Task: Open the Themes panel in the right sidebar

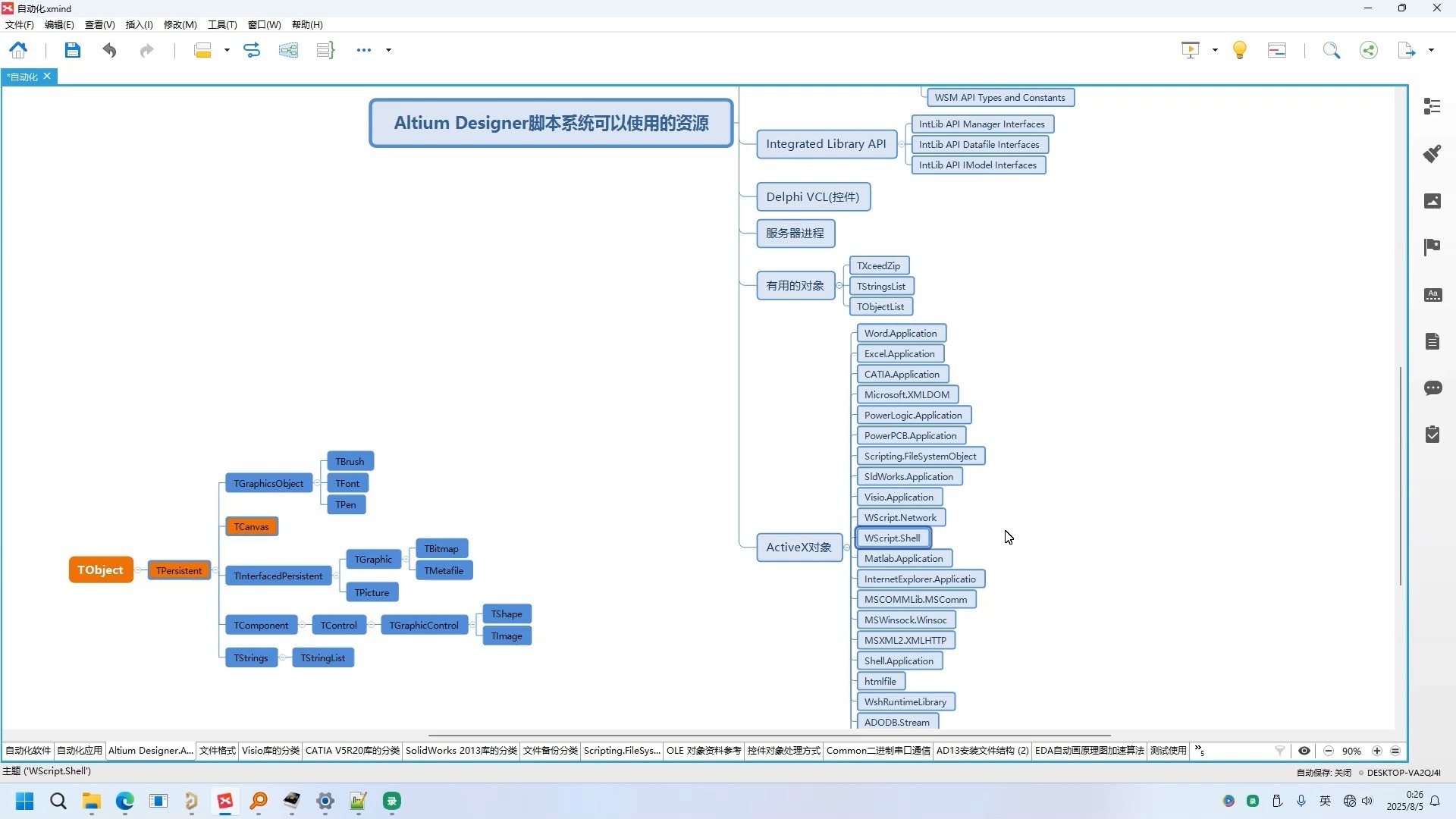Action: 1432,295
